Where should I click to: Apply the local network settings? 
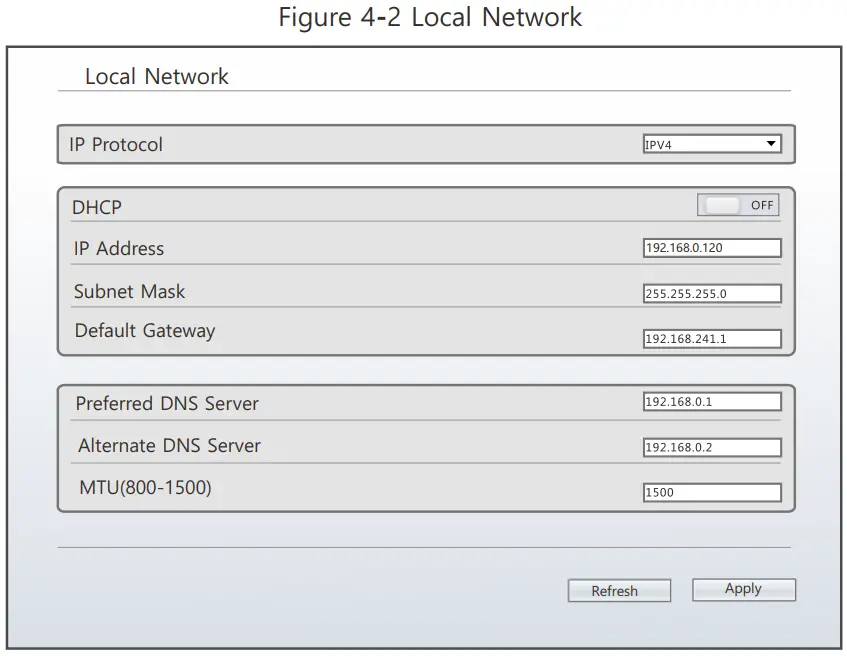[x=743, y=589]
